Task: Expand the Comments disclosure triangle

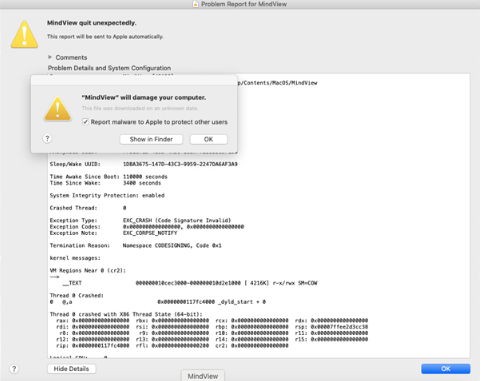Action: coord(50,57)
